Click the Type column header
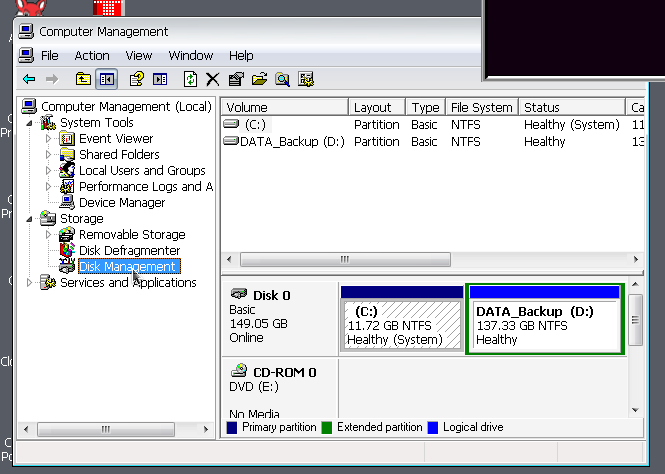Image resolution: width=665 pixels, height=474 pixels. pyautogui.click(x=425, y=107)
